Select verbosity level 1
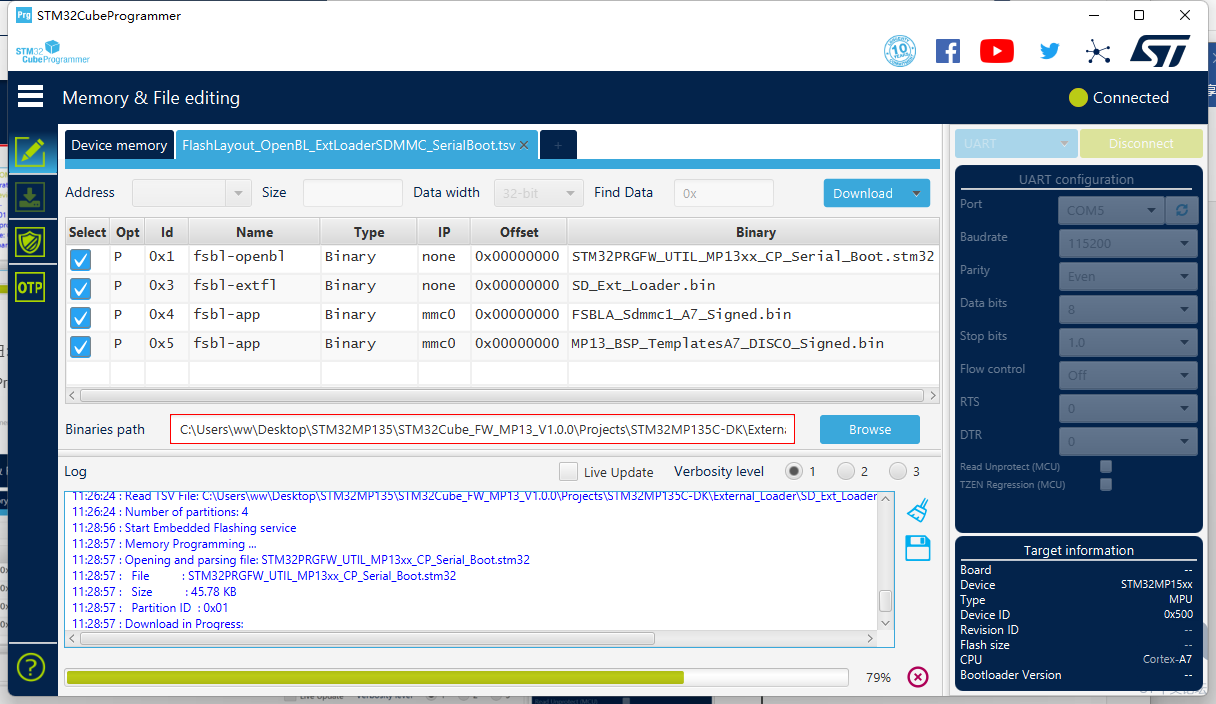 click(x=794, y=471)
